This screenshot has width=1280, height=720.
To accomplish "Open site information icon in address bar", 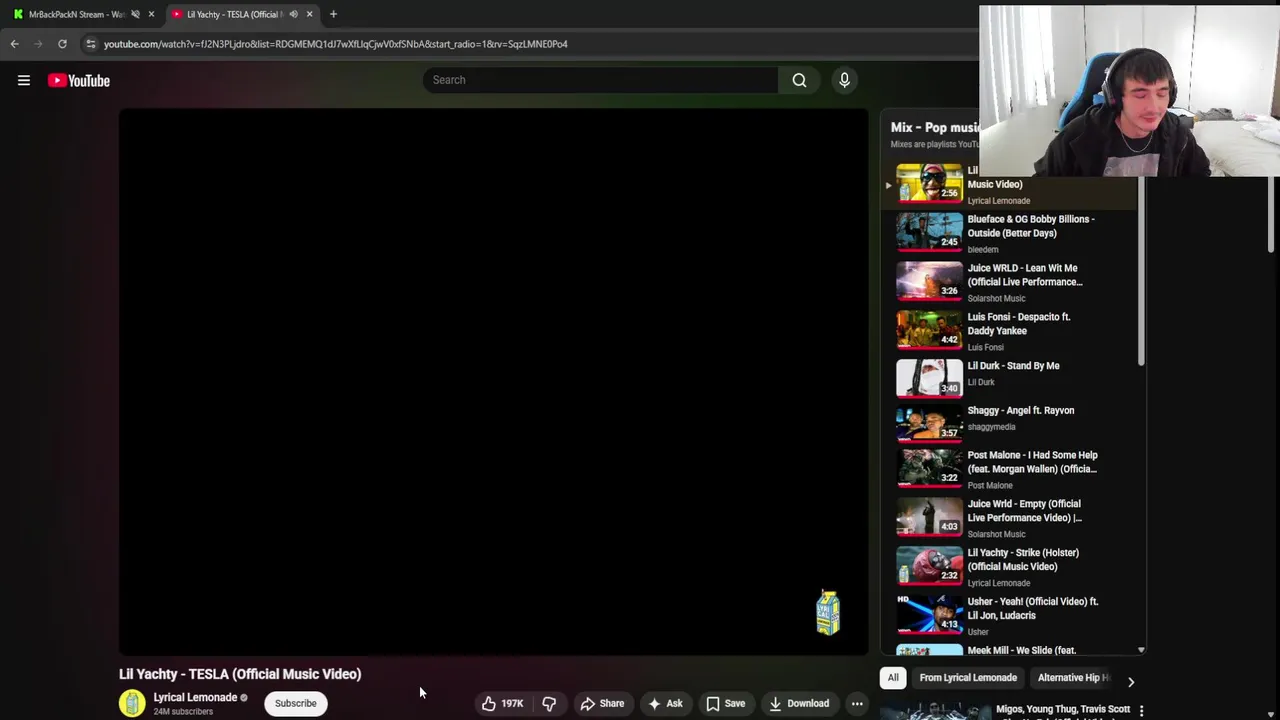I will [91, 44].
